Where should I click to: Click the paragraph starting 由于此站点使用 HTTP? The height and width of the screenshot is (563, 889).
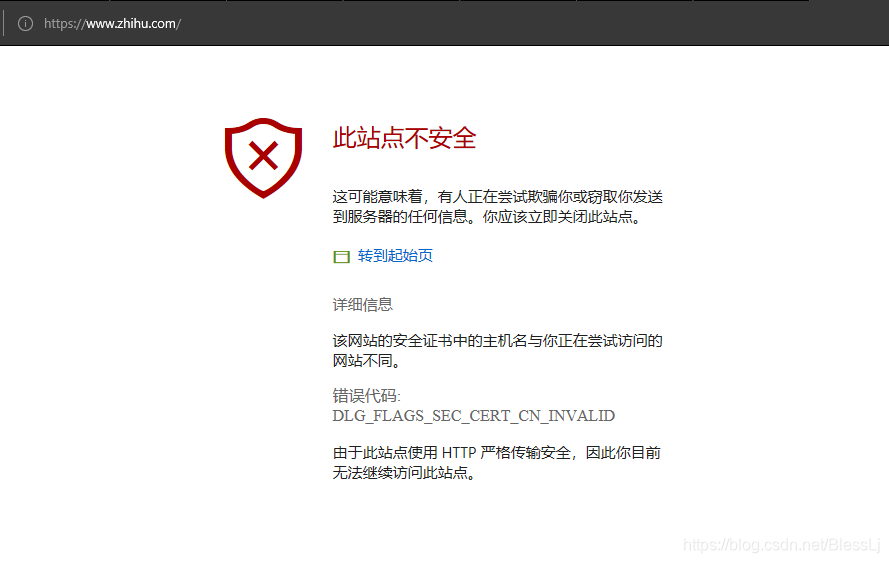click(x=497, y=462)
